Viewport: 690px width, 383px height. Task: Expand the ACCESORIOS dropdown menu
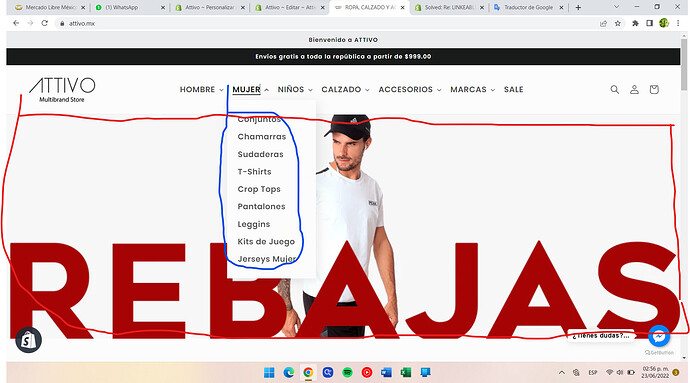[410, 89]
